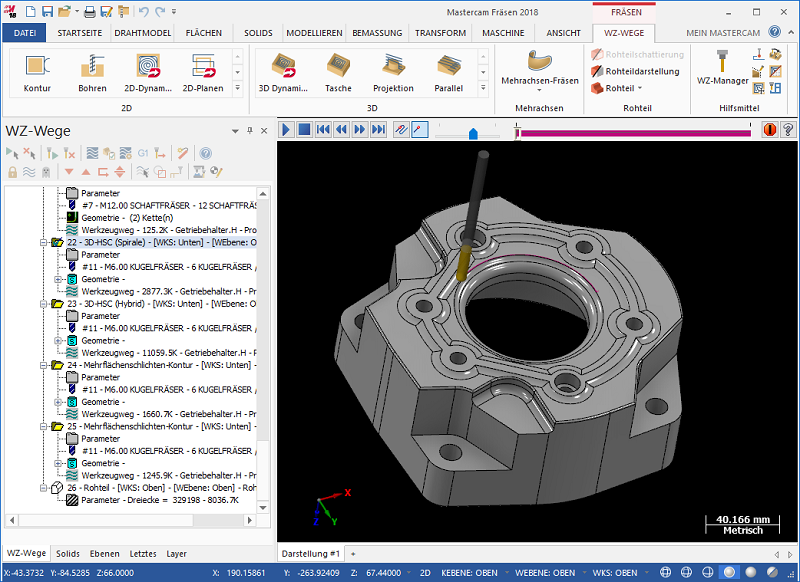Verify selected operations with stock simulation
This screenshot has width=800, height=582.
[109, 153]
